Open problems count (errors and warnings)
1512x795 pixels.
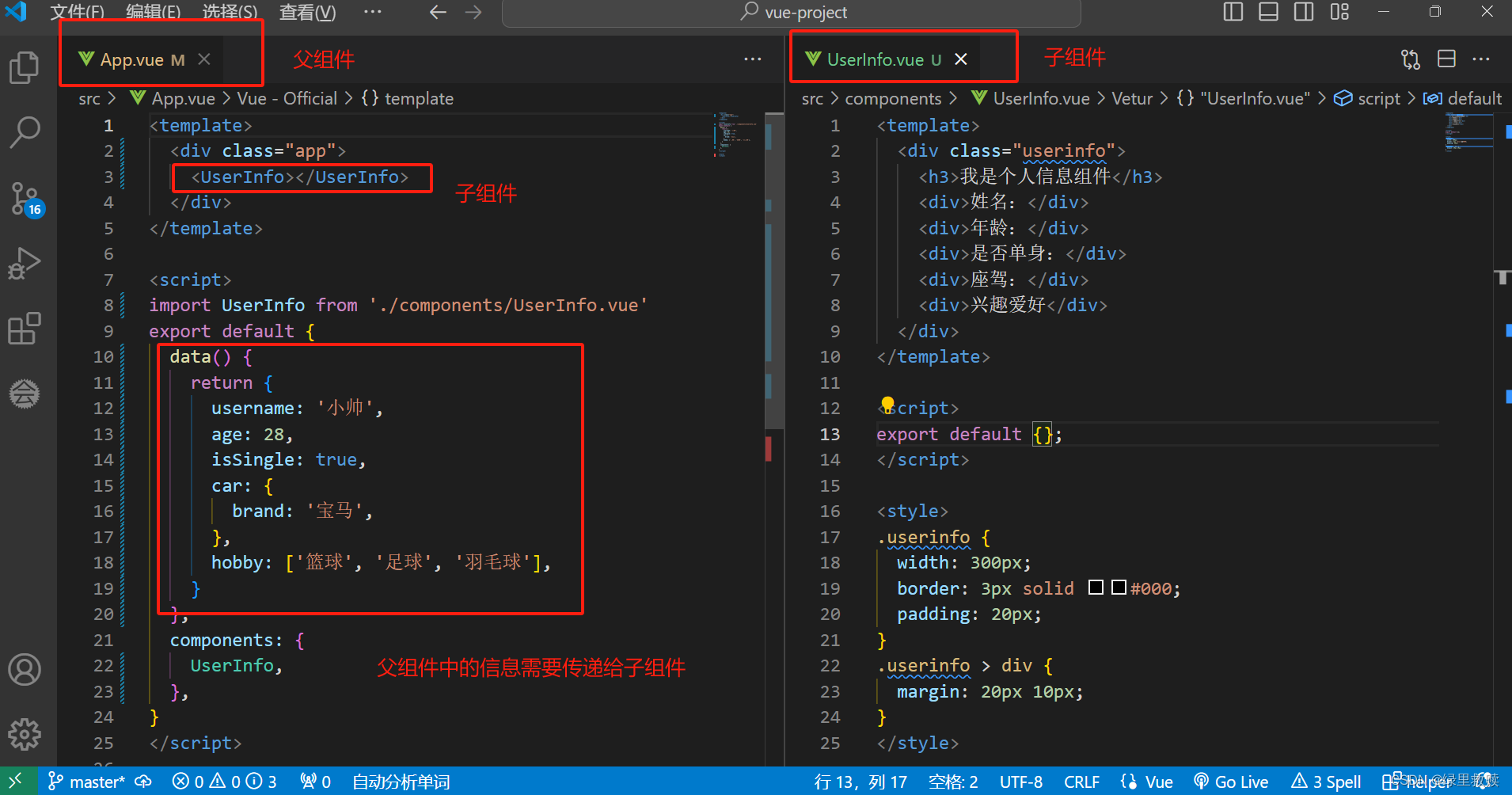click(224, 782)
